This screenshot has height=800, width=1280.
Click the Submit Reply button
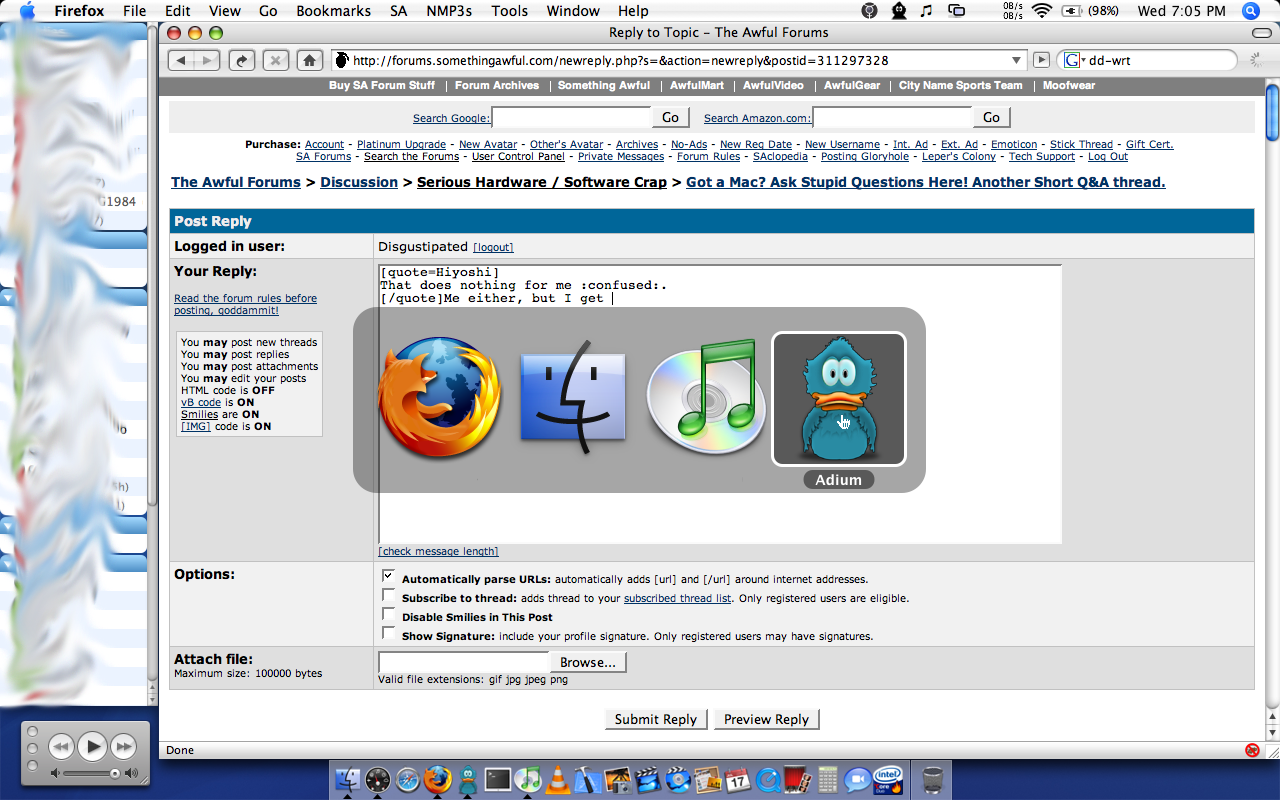tap(655, 719)
